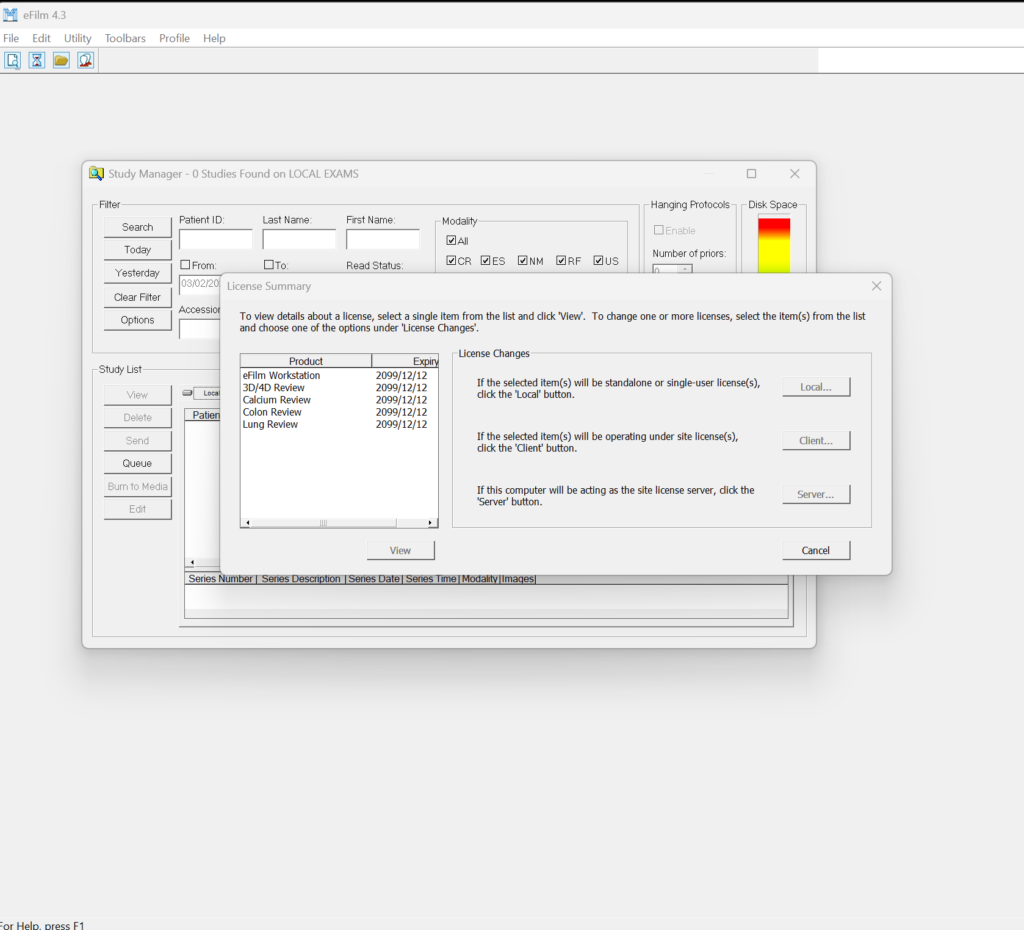Image resolution: width=1024 pixels, height=930 pixels.
Task: Click the Product column header
Action: [306, 361]
